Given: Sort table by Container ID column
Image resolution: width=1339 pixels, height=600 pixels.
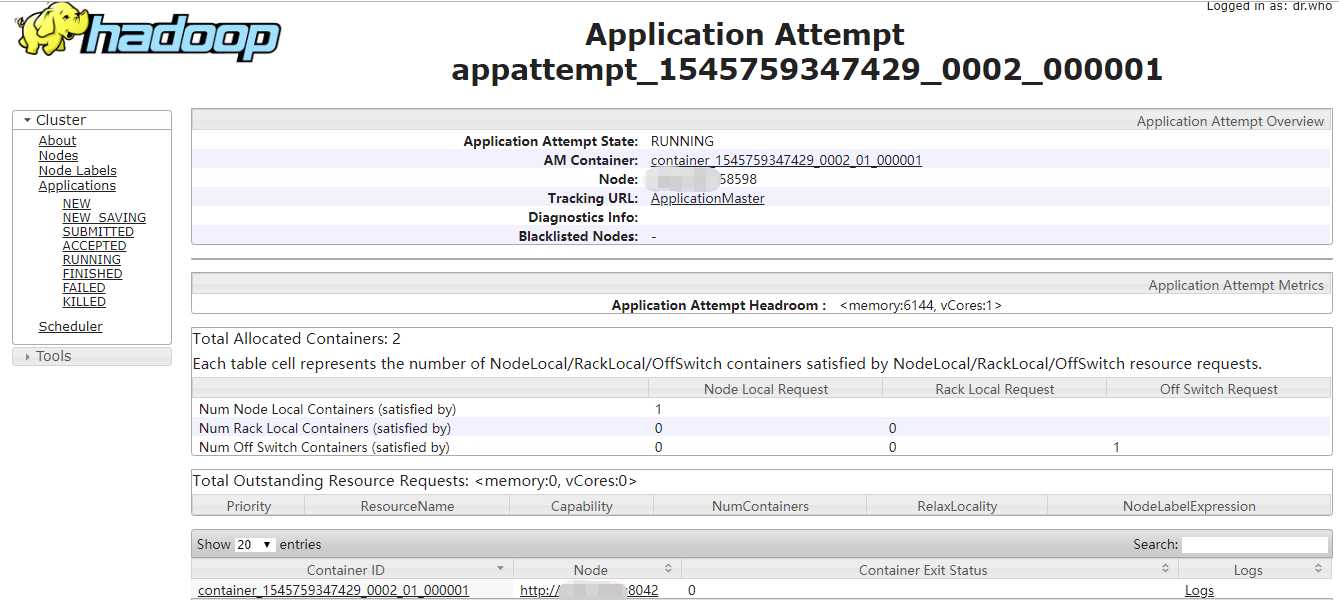Looking at the screenshot, I should (x=352, y=569).
